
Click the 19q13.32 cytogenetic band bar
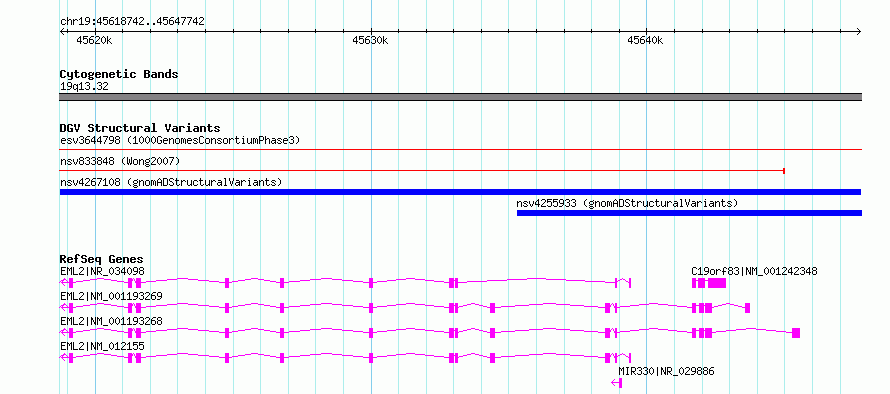click(x=460, y=97)
